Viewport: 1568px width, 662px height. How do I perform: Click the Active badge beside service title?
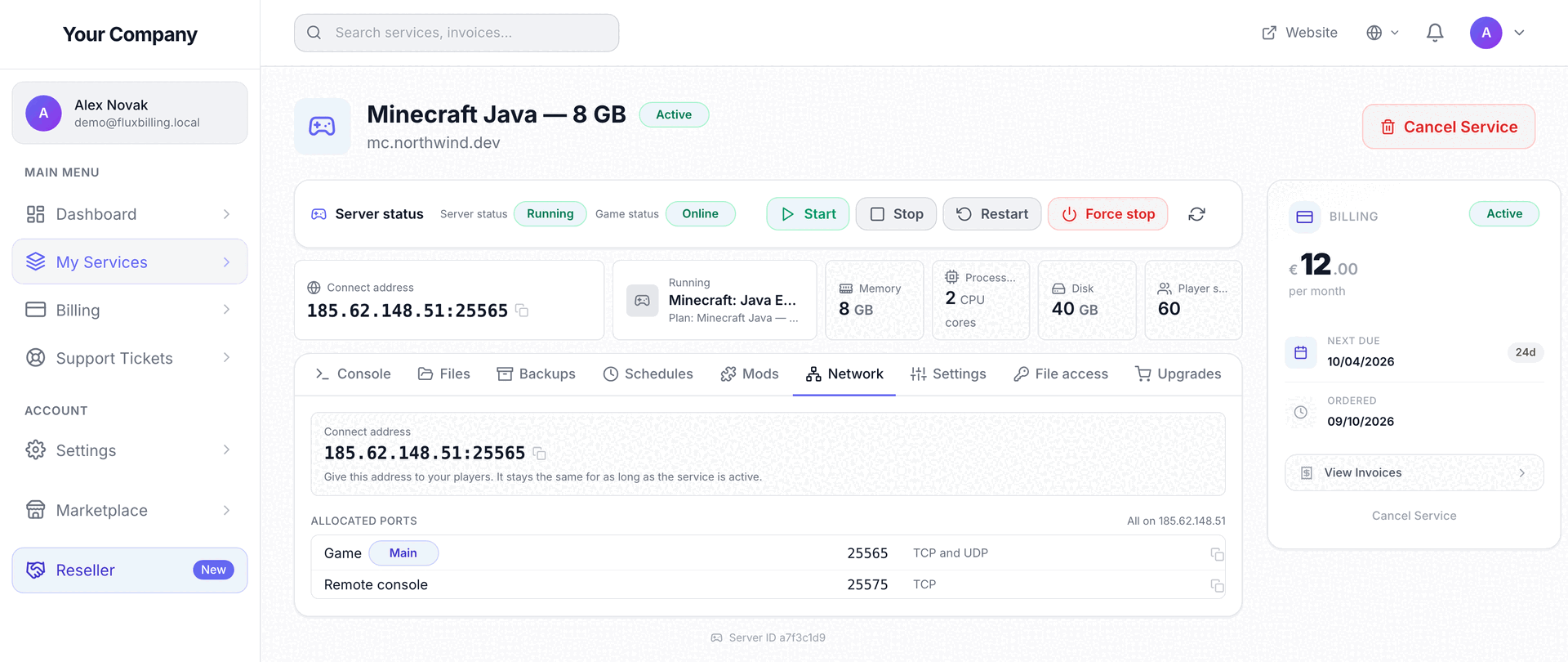click(x=674, y=114)
